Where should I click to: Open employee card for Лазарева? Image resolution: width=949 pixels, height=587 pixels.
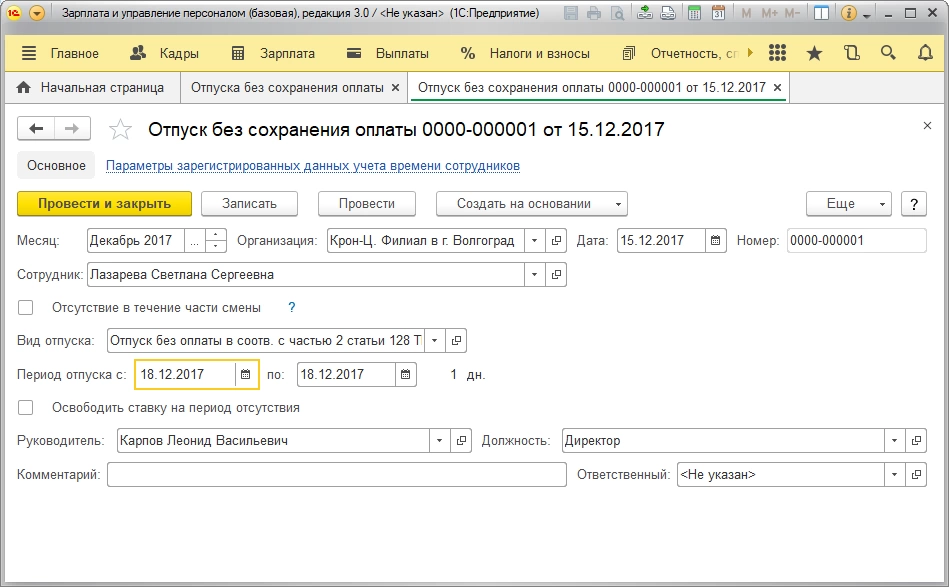(x=556, y=275)
